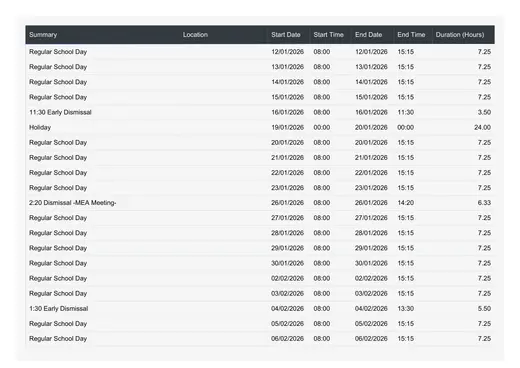Click the End Time column header
The image size is (520, 368).
coord(411,35)
